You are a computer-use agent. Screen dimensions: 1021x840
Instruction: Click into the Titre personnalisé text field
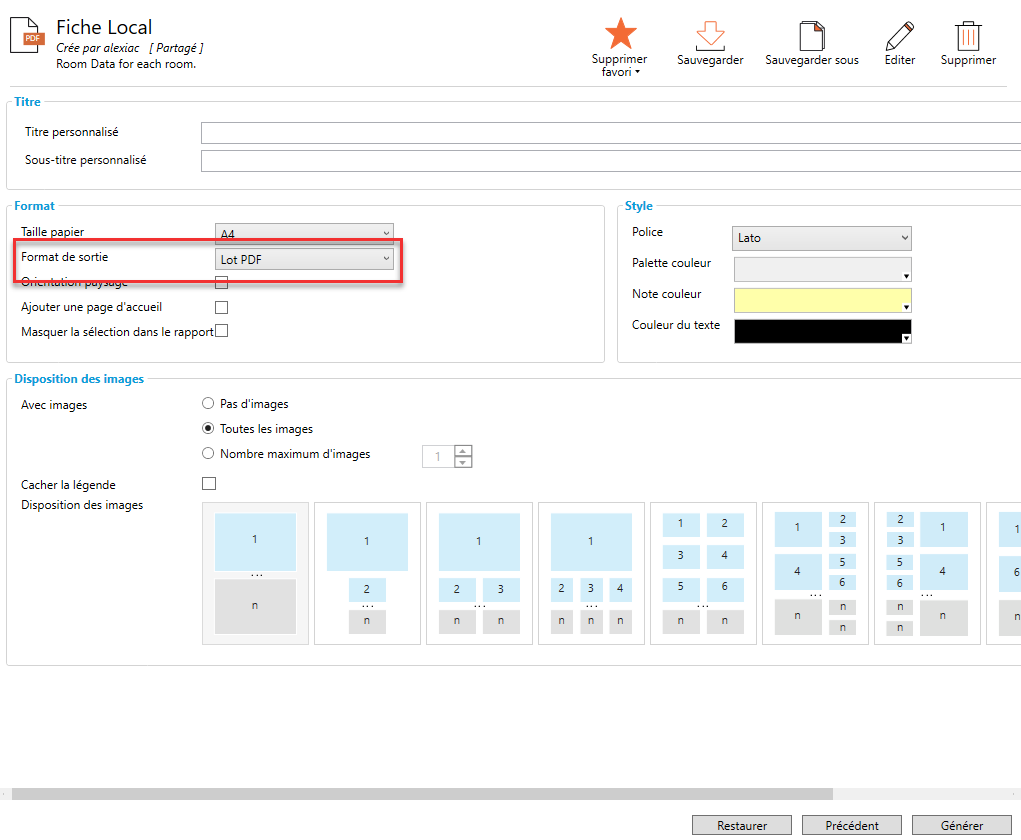click(610, 133)
